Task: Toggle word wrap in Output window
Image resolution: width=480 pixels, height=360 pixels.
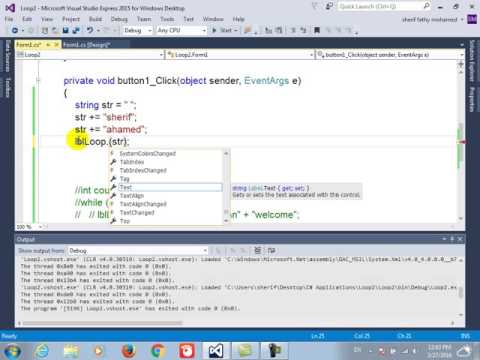Action: [x=271, y=250]
